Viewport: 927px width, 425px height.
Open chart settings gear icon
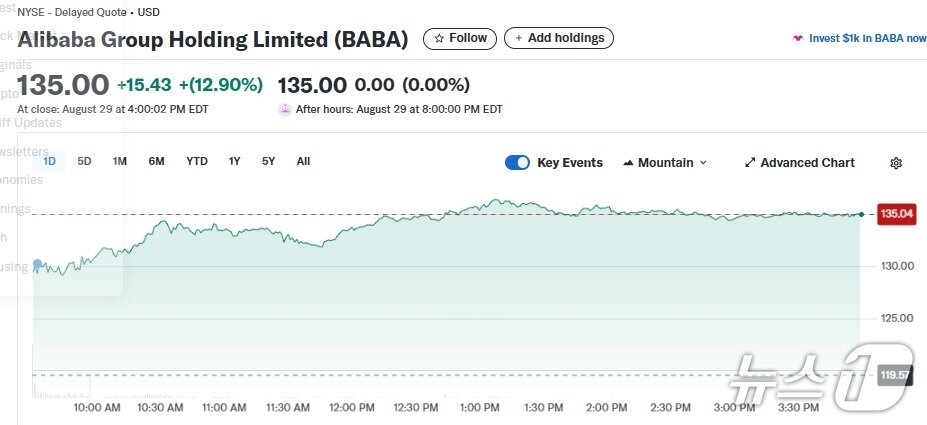[896, 163]
